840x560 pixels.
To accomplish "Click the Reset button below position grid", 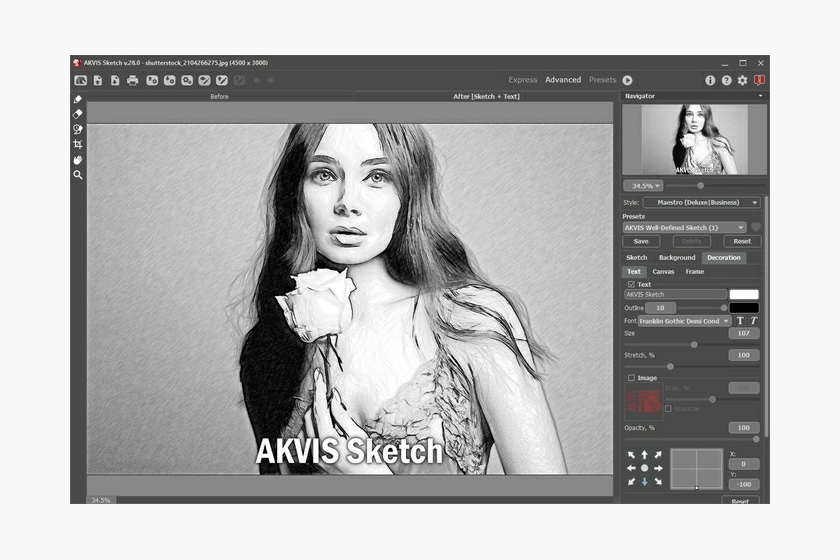I will click(740, 501).
